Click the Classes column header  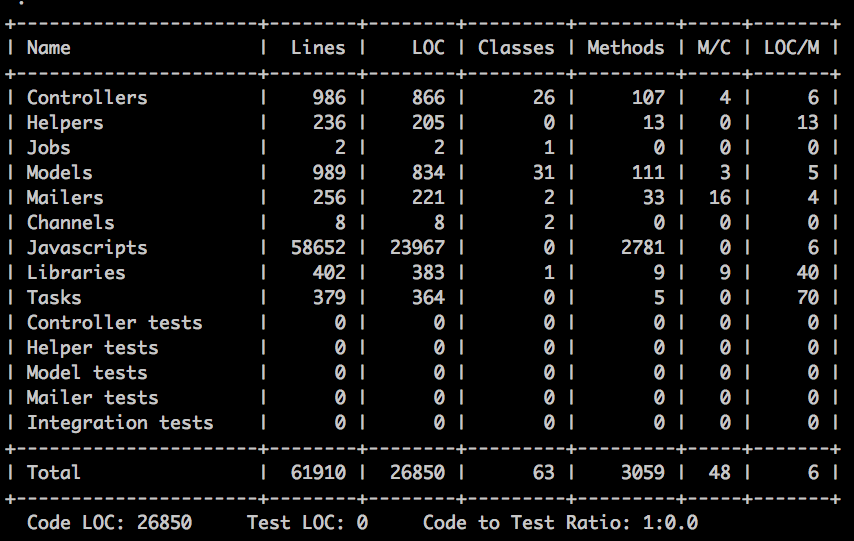515,47
